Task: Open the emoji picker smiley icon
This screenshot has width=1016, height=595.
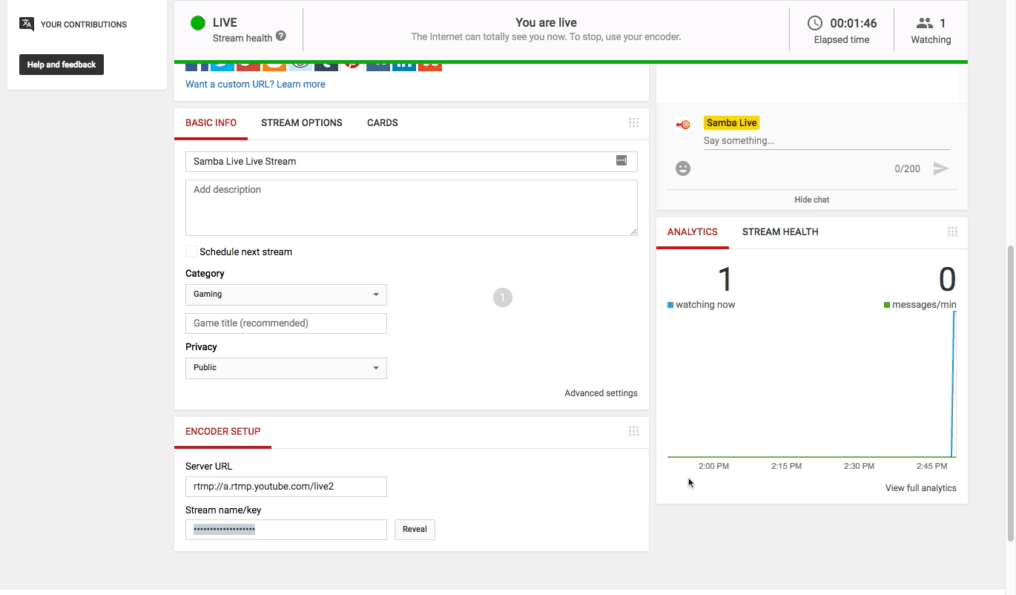Action: coord(683,169)
